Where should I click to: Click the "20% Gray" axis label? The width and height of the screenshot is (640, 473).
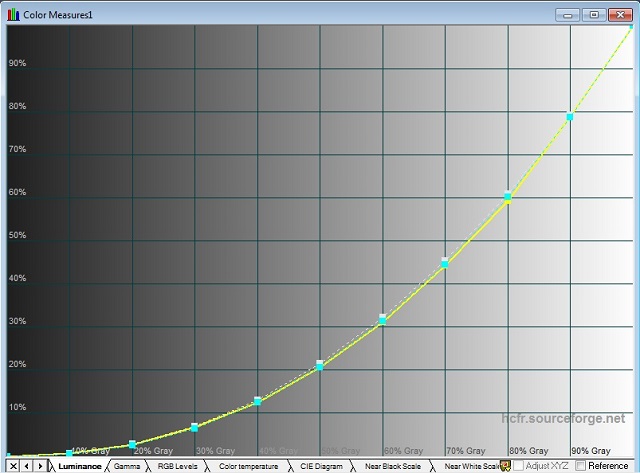(x=153, y=451)
